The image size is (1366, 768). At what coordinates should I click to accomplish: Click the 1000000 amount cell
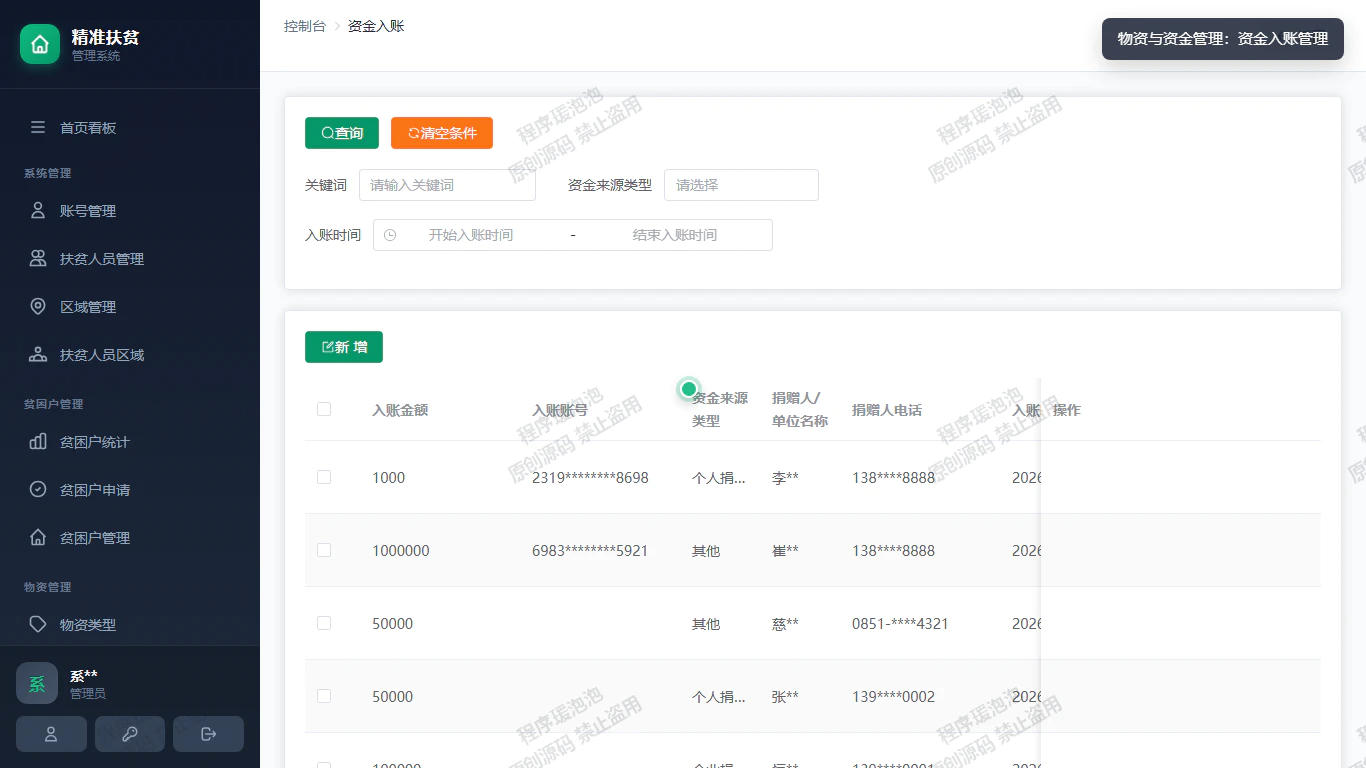(x=401, y=551)
